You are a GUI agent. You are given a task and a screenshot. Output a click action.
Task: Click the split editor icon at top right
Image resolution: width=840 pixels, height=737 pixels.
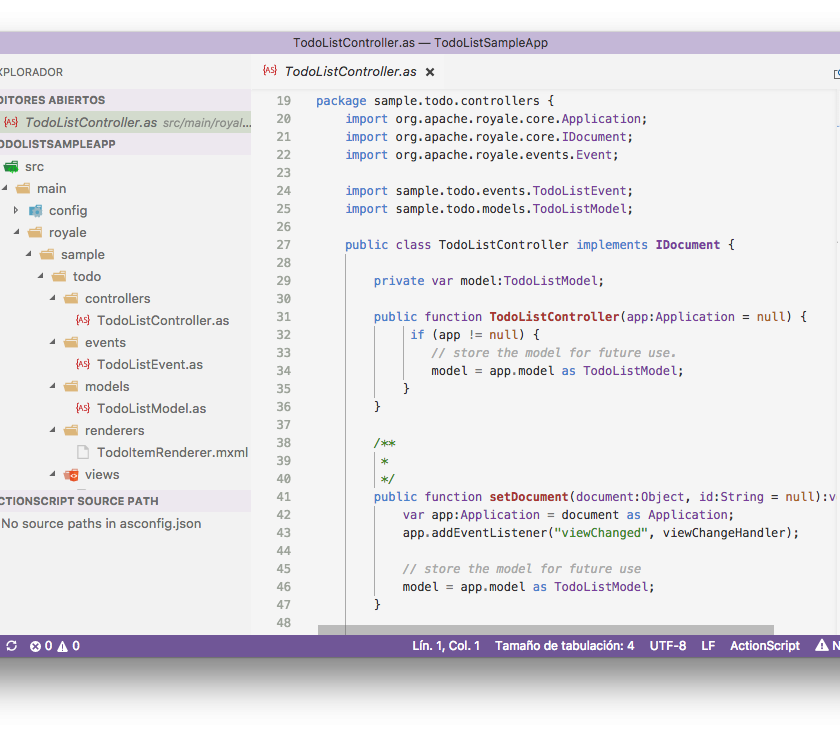(836, 73)
